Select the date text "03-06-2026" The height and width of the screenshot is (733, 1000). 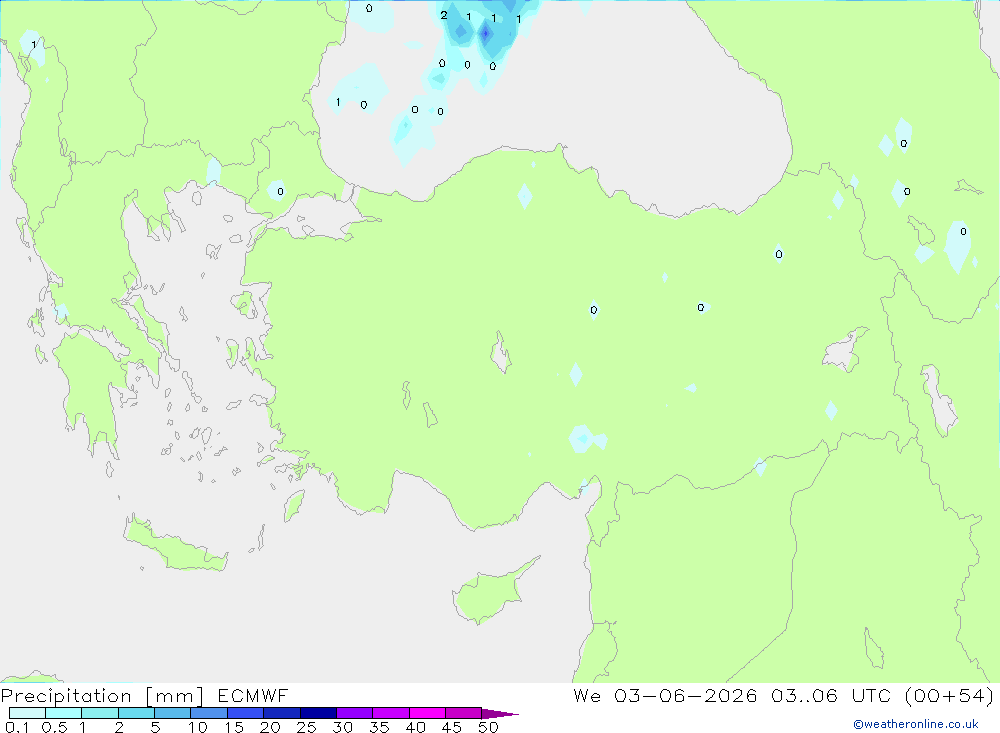(686, 695)
